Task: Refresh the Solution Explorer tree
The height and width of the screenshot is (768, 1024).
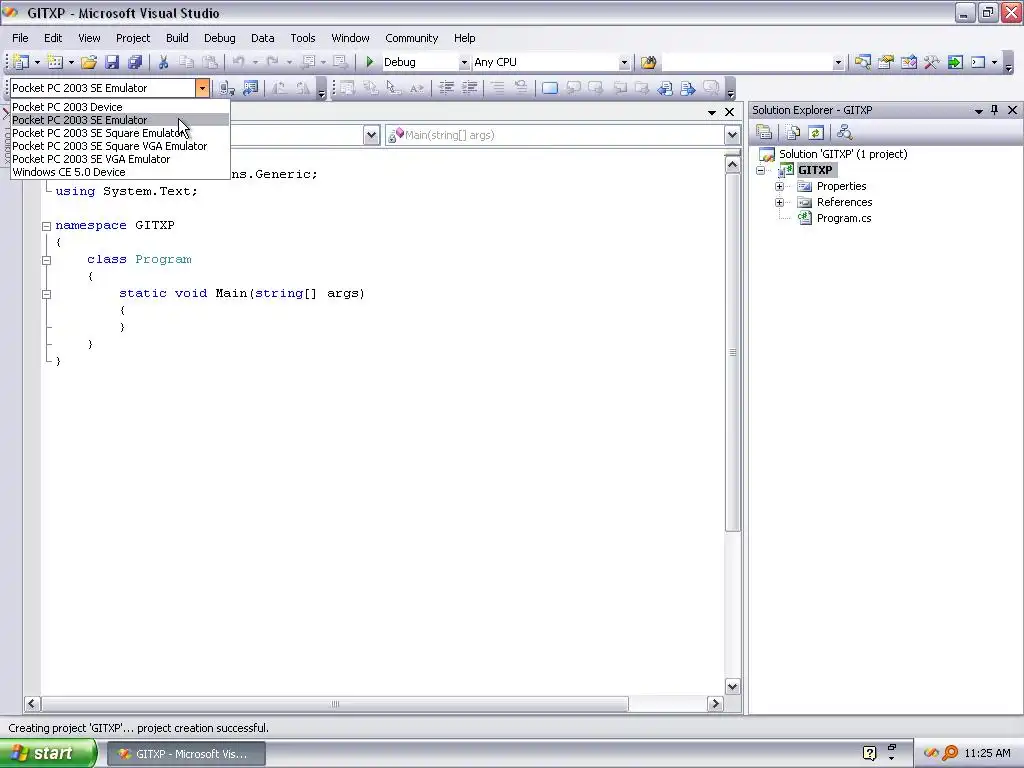Action: click(816, 133)
